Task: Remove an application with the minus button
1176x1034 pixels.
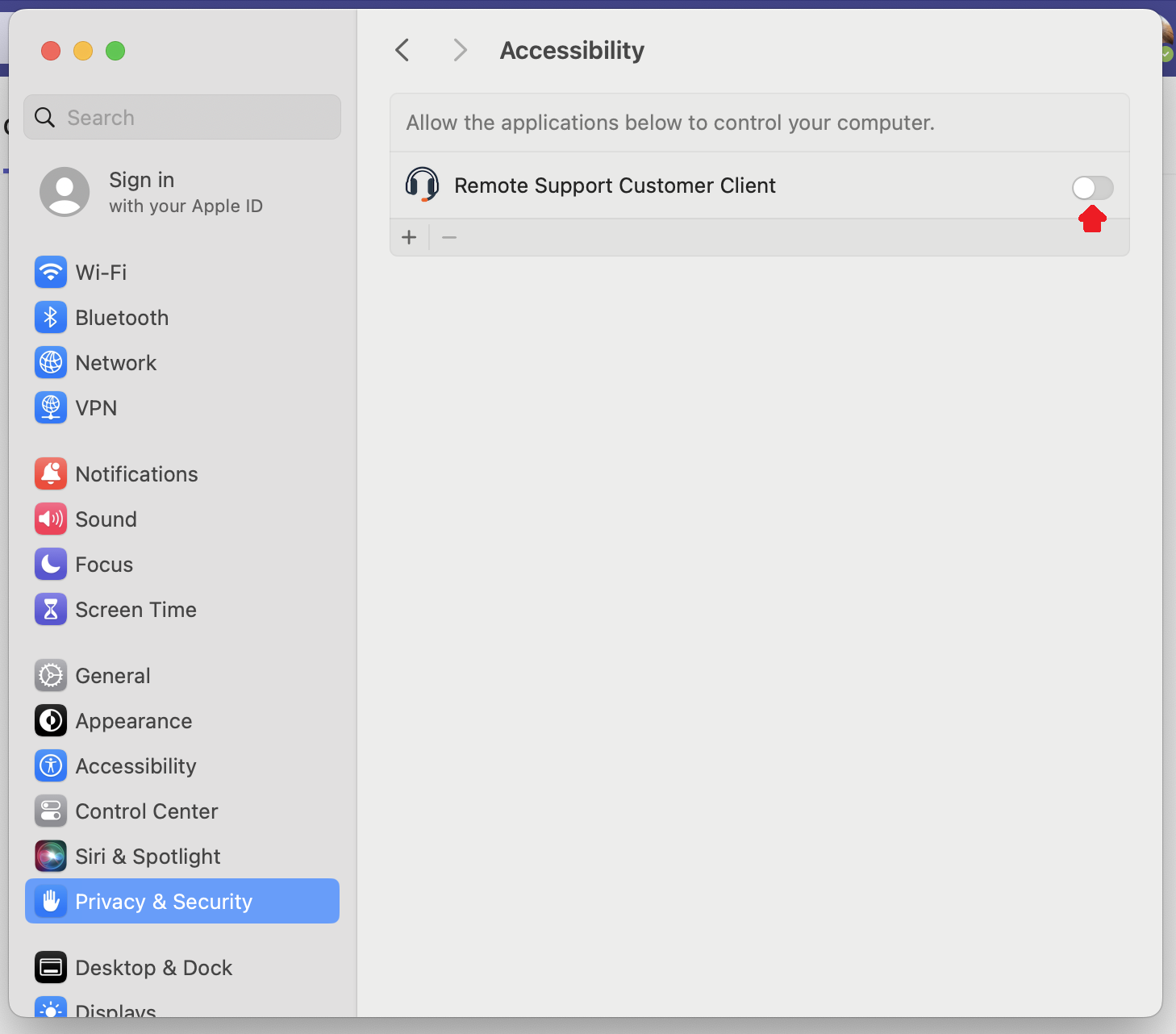Action: pyautogui.click(x=449, y=237)
